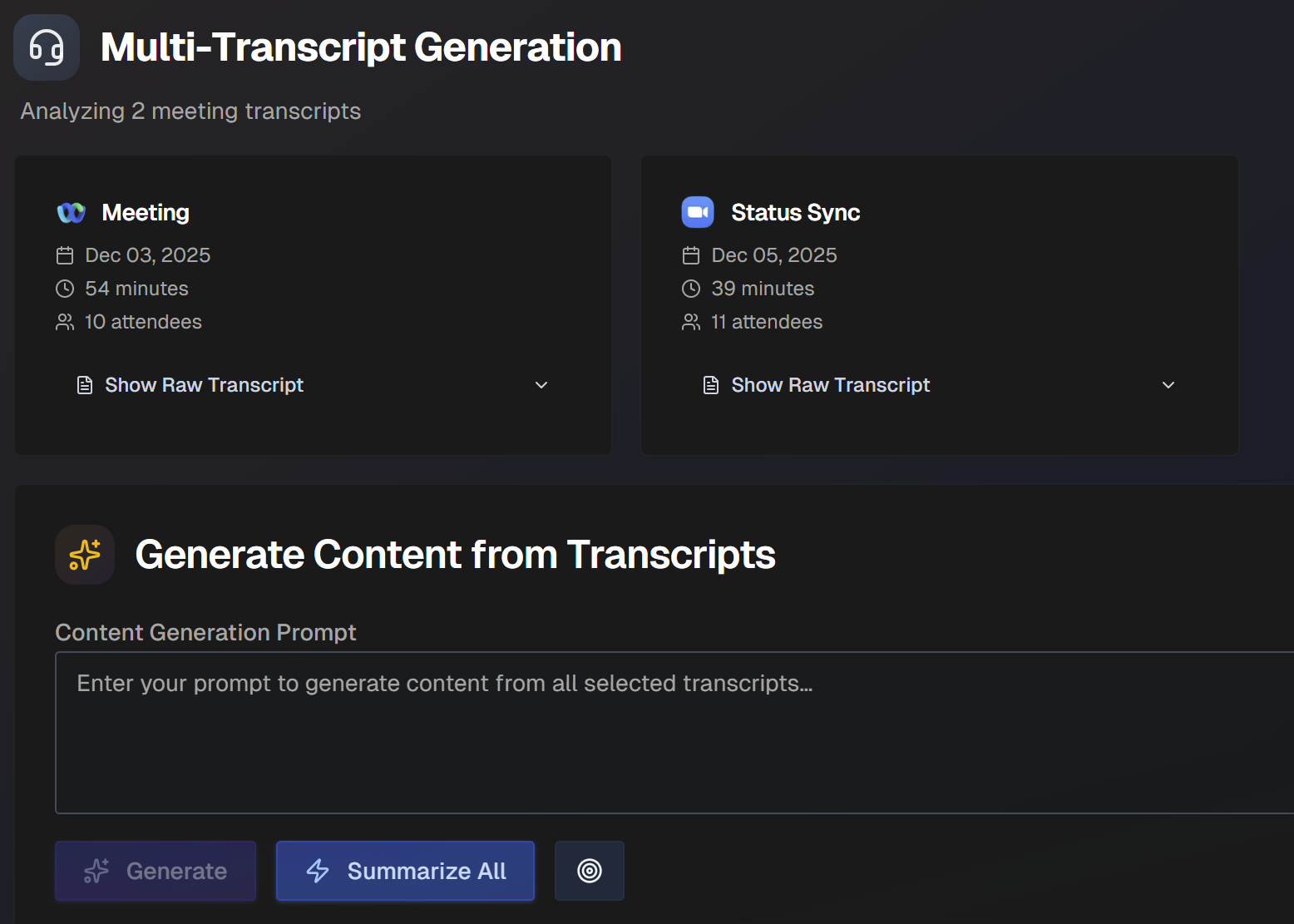Select the attendees icon showing 10 attendees

click(65, 322)
